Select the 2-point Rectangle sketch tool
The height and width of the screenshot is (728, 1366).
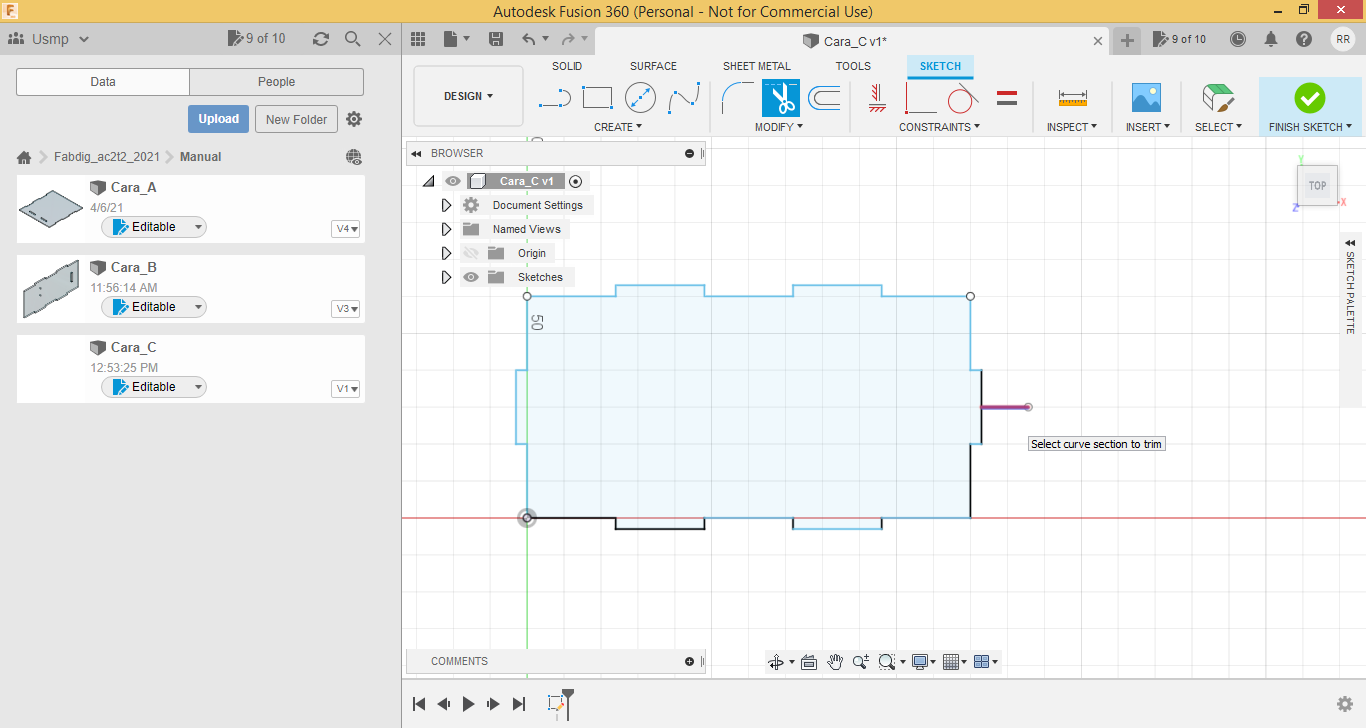(x=597, y=98)
